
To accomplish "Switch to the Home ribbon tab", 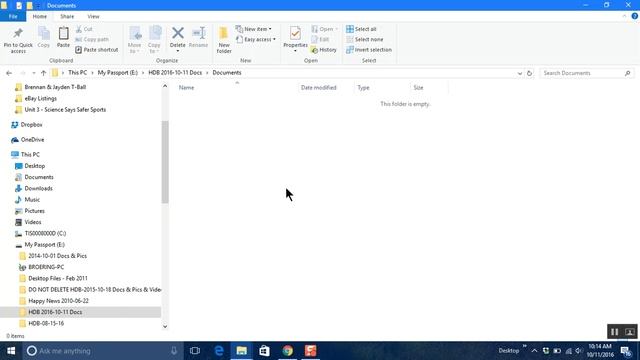I will pyautogui.click(x=40, y=16).
